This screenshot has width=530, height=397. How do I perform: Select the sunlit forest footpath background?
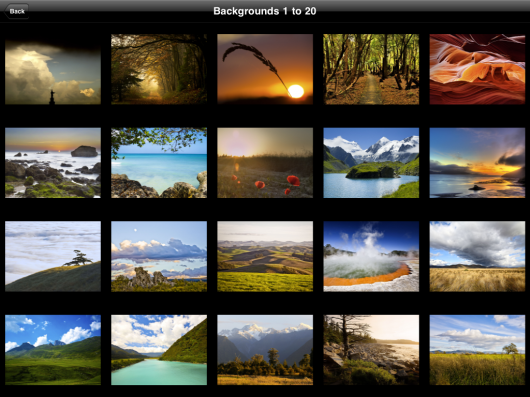click(371, 69)
